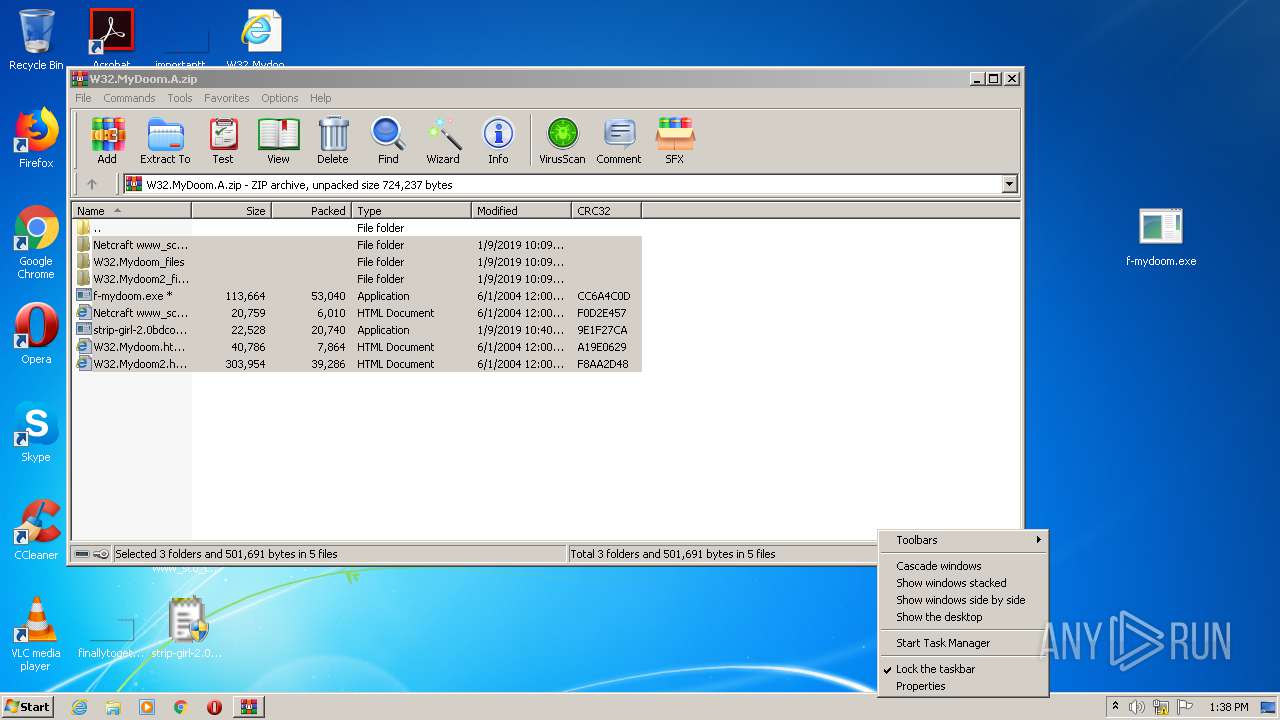Launch the Wizard wand icon
Viewport: 1280px width, 720px height.
pos(443,140)
